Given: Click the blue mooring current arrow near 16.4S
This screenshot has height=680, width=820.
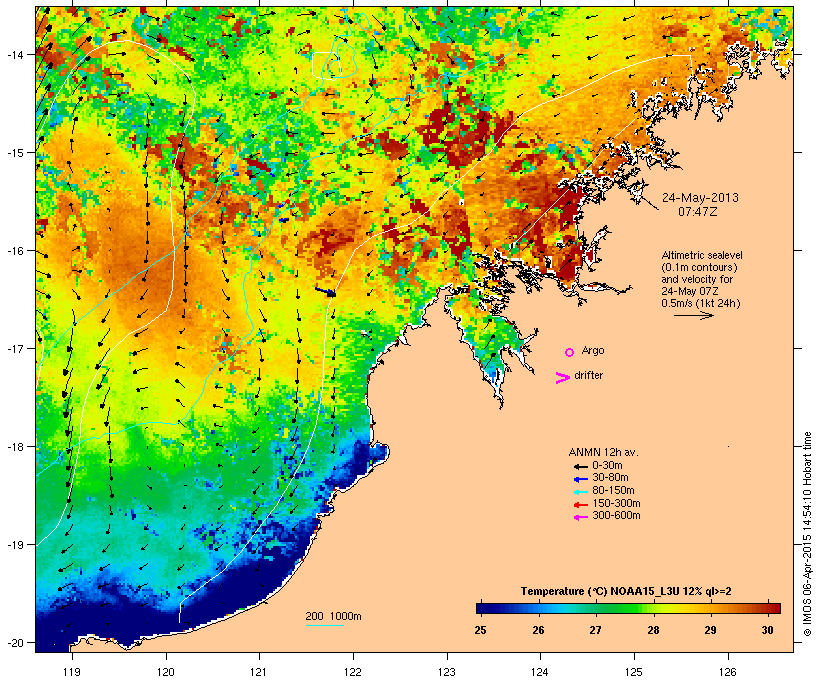Looking at the screenshot, I should 325,291.
